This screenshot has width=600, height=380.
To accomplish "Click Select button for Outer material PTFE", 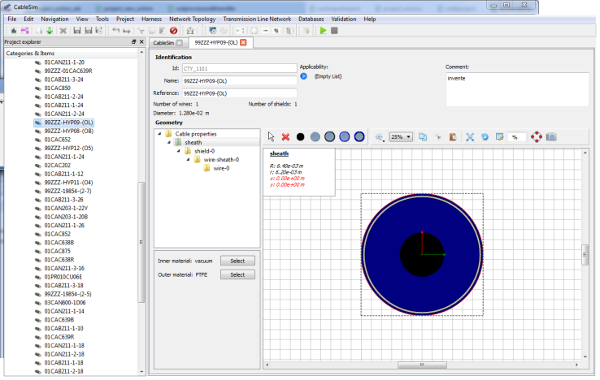I will pos(237,275).
